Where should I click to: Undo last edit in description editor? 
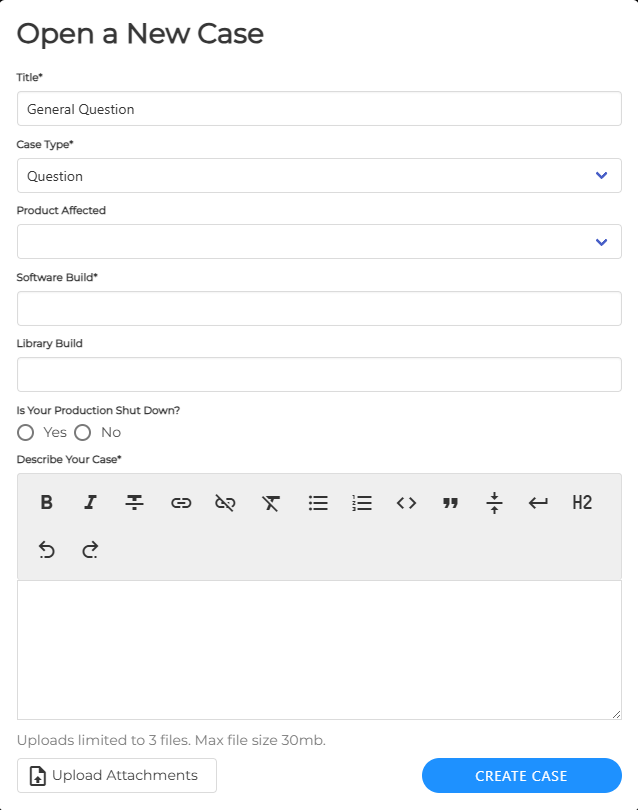click(46, 549)
